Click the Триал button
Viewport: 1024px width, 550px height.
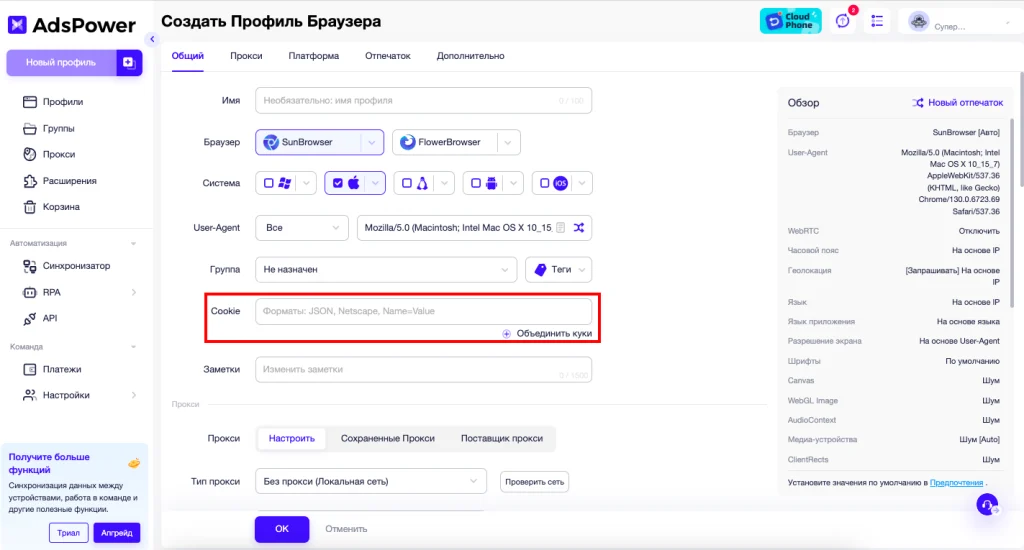(x=68, y=533)
